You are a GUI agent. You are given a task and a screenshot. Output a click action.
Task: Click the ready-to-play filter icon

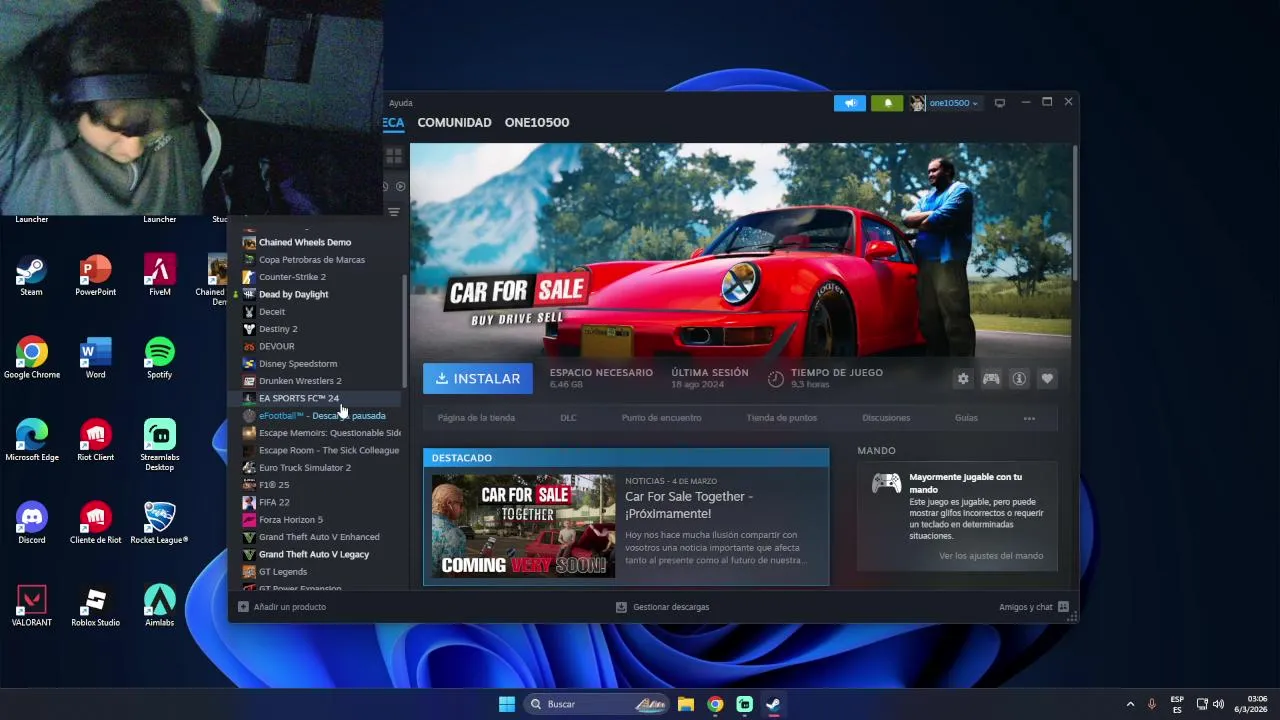[400, 186]
